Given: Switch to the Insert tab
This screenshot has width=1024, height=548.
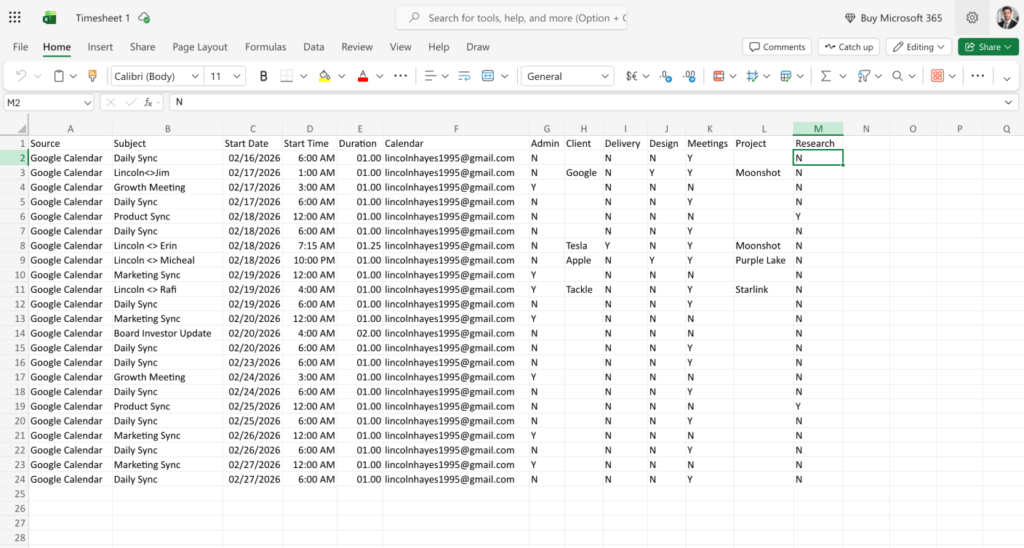Looking at the screenshot, I should tap(100, 47).
